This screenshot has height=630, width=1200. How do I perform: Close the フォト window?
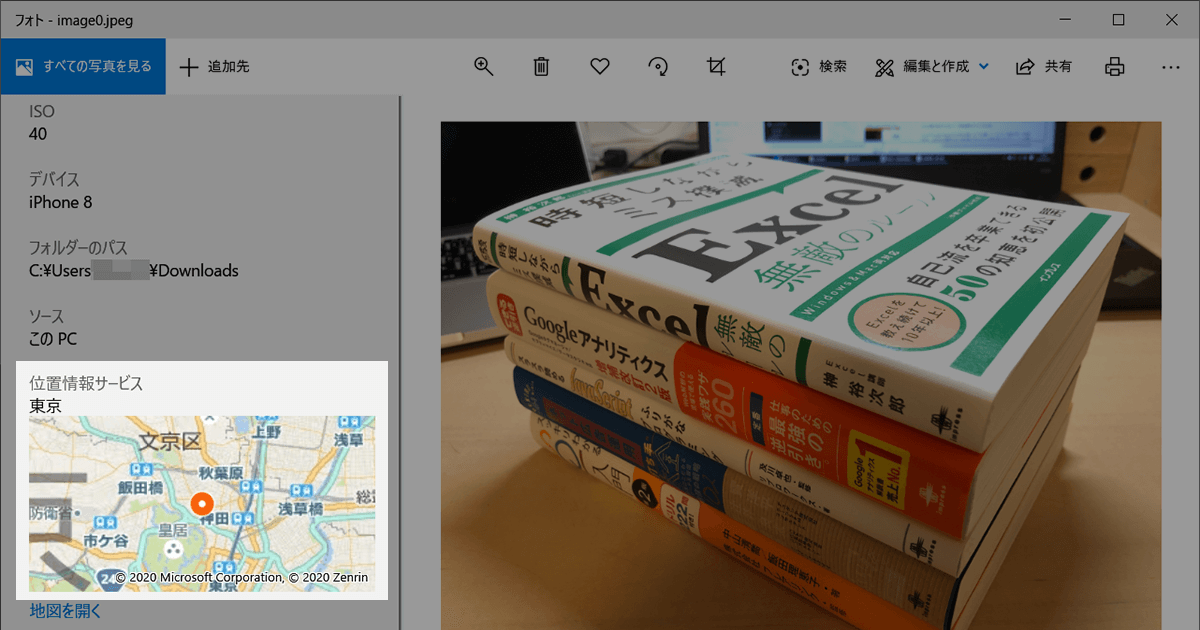[1172, 19]
